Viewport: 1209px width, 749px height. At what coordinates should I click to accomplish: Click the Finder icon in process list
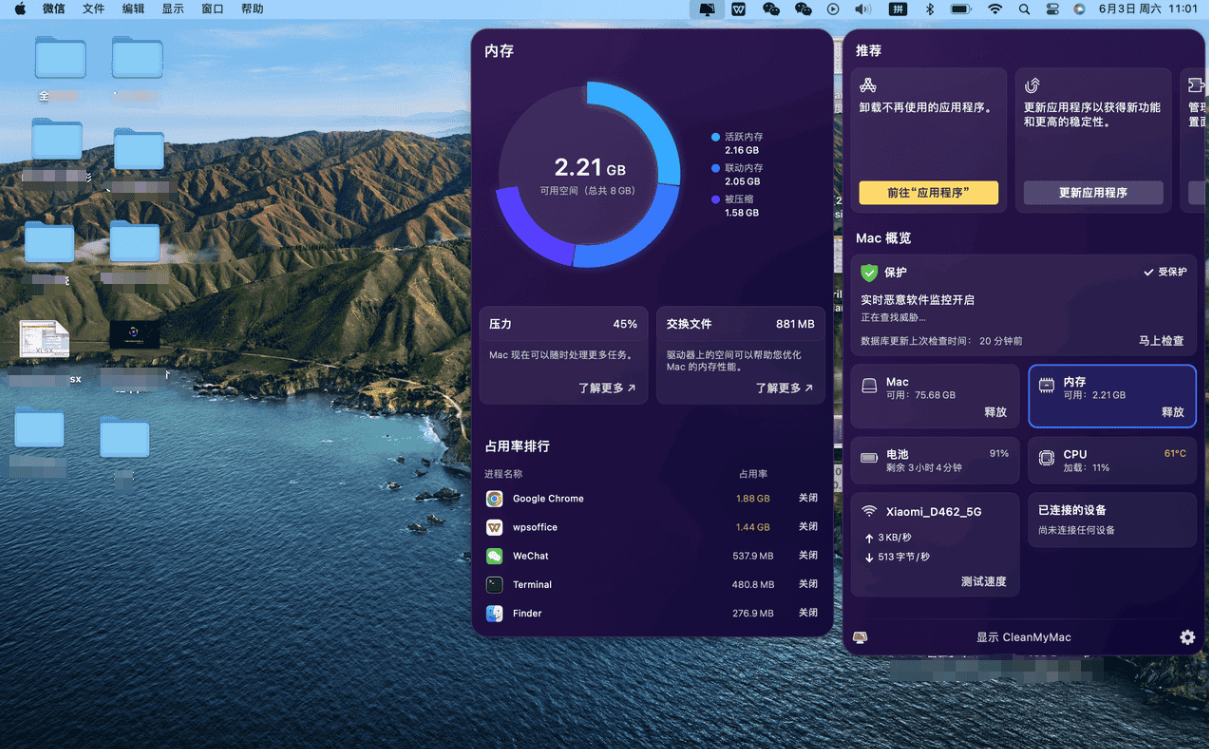(494, 613)
